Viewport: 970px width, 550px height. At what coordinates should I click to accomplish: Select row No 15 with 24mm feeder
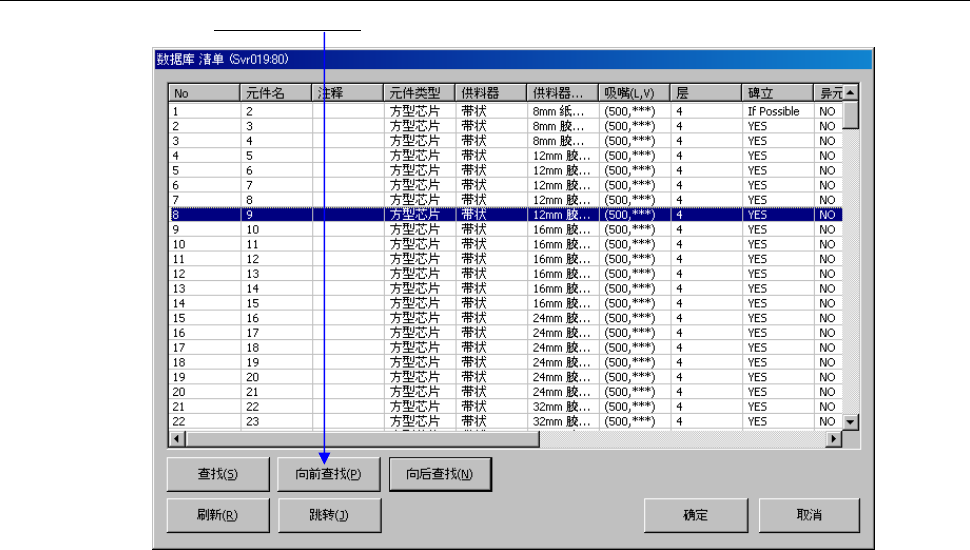pyautogui.click(x=506, y=318)
